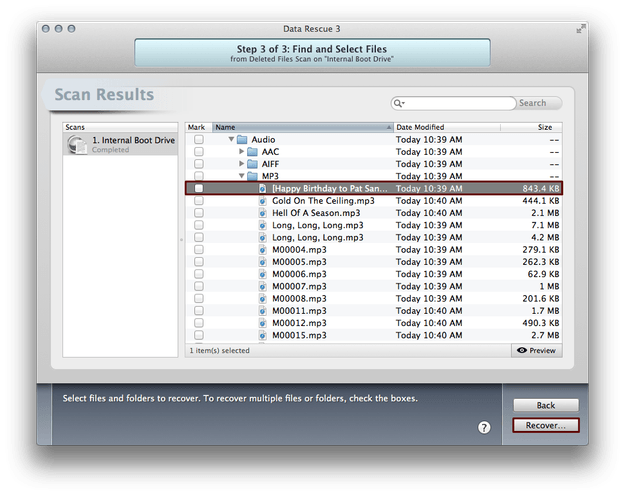Click the Search button
This screenshot has width=625, height=496.
[x=537, y=103]
